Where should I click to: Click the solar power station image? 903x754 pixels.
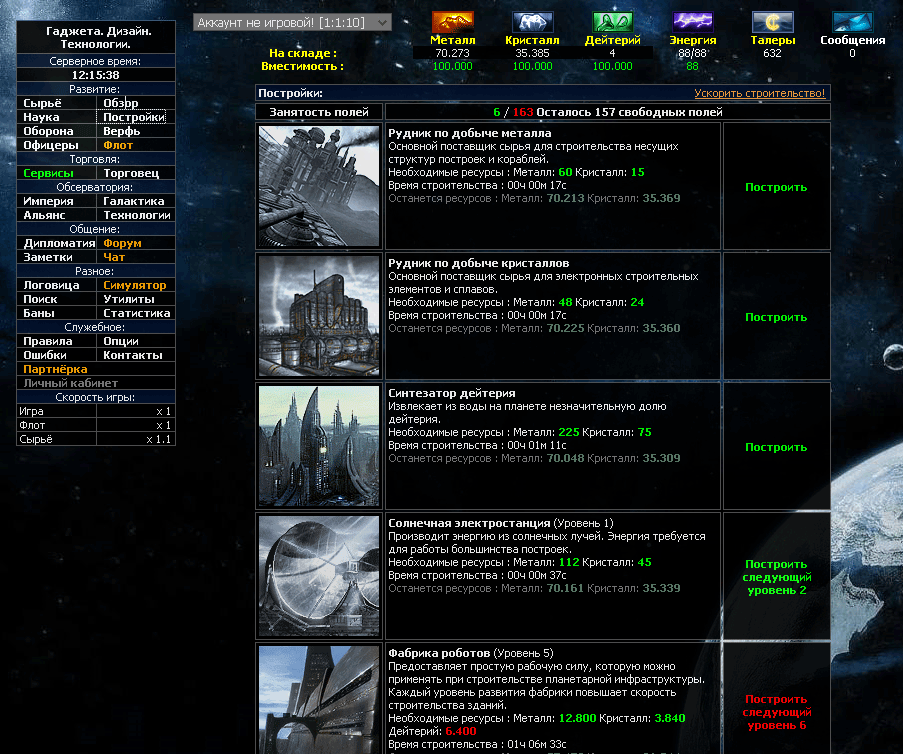[x=319, y=576]
